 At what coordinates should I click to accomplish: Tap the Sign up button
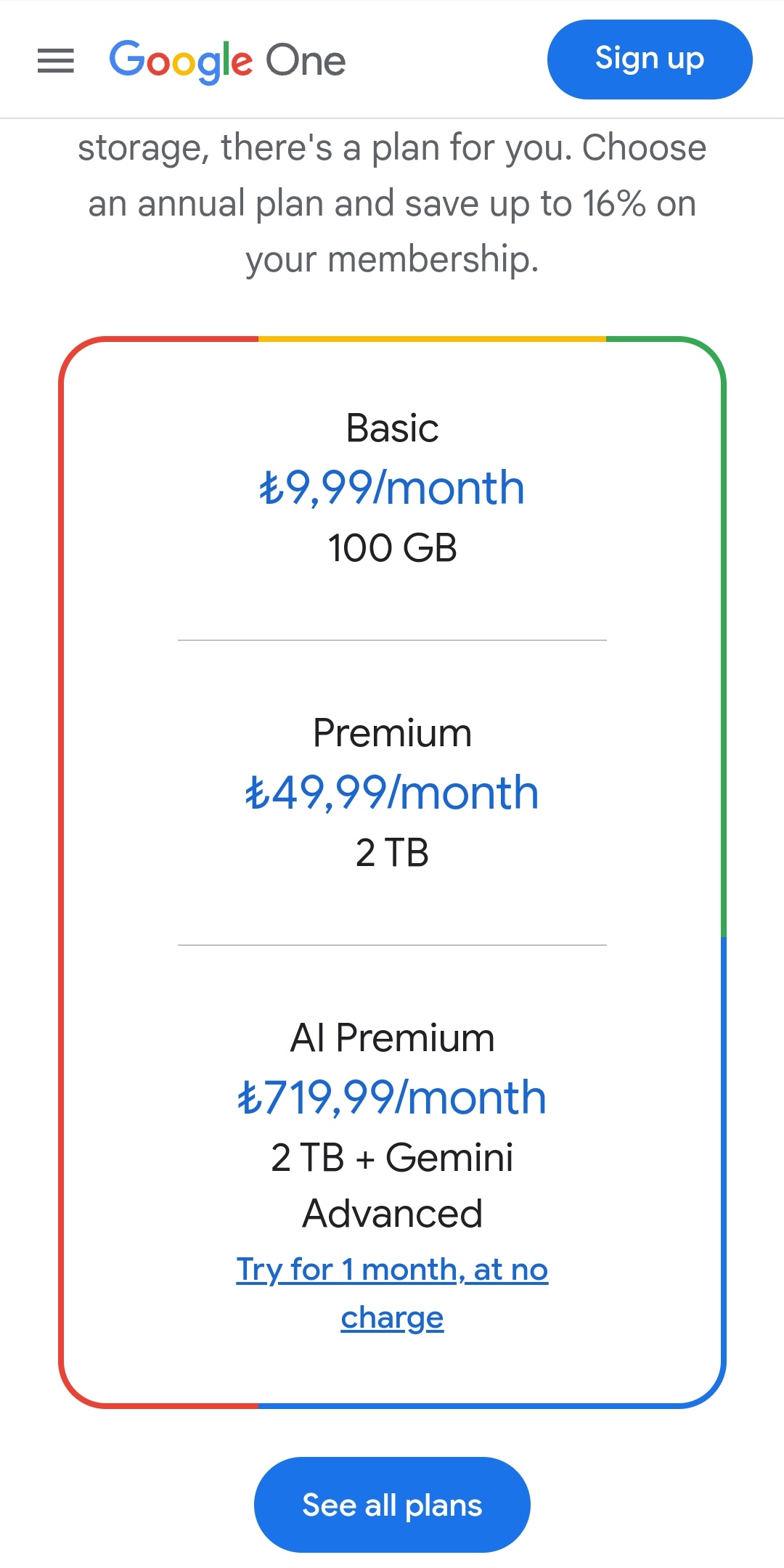tap(650, 60)
